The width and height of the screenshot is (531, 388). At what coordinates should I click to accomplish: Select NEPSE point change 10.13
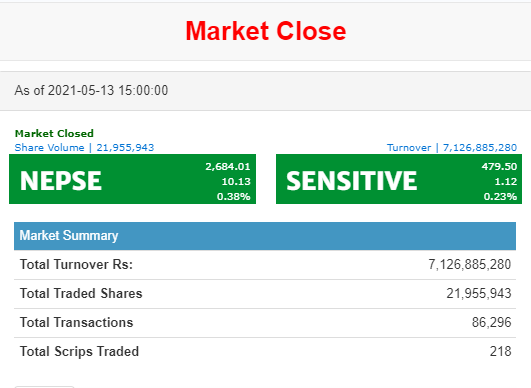pyautogui.click(x=236, y=181)
